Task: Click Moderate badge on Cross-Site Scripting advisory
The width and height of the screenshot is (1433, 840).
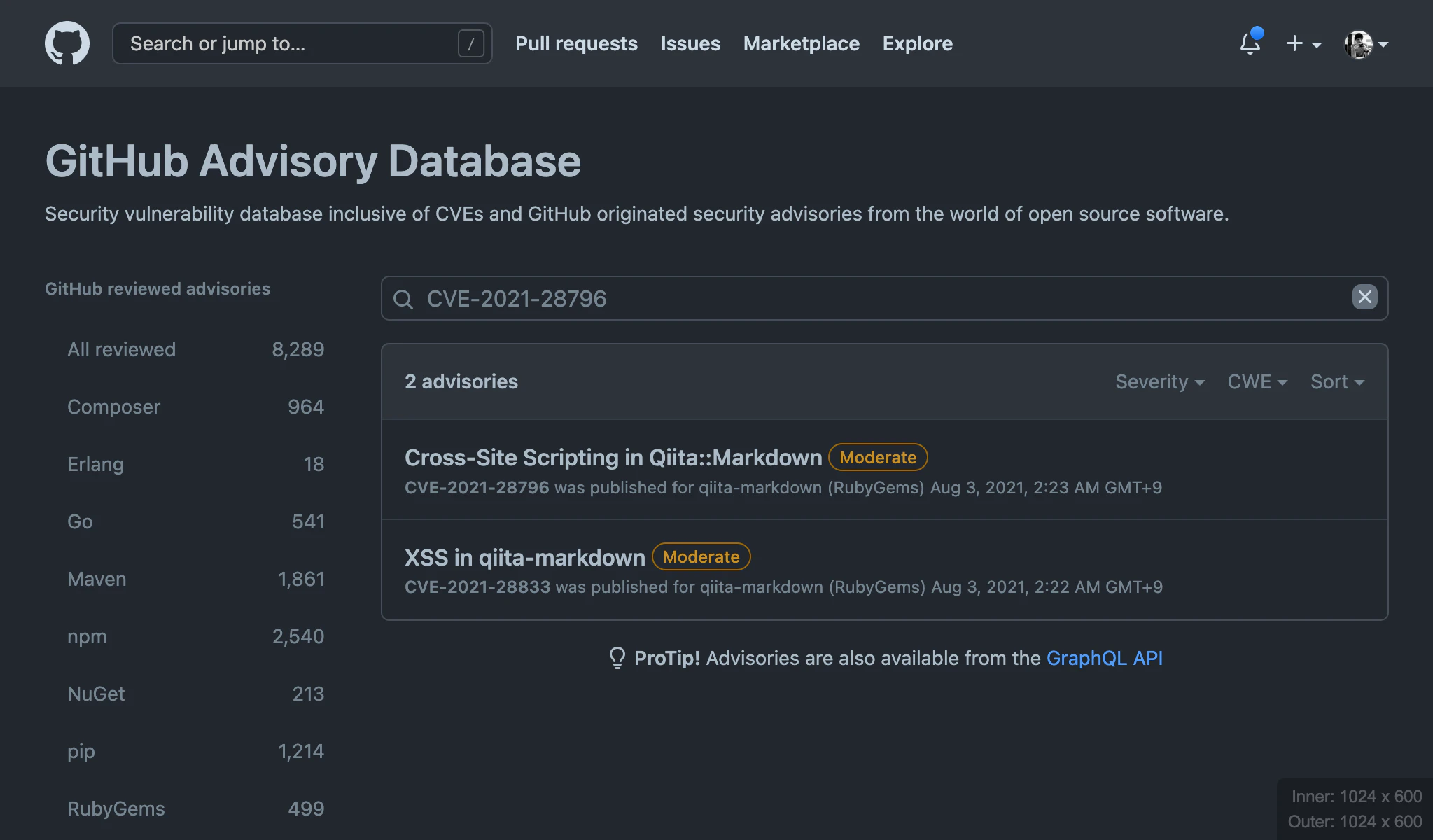Action: click(x=878, y=457)
